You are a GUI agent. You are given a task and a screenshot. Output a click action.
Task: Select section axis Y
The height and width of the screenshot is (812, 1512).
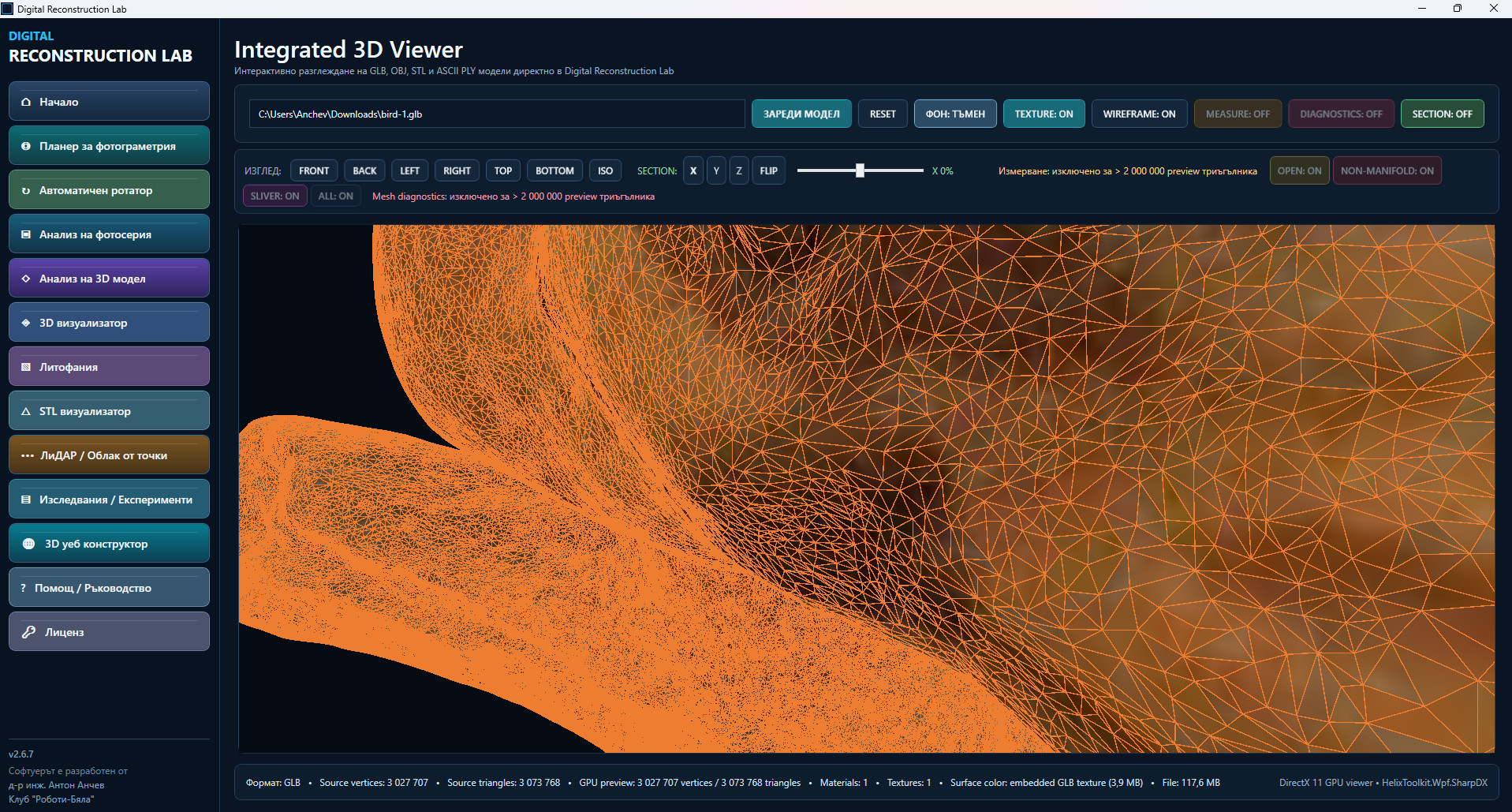click(x=716, y=170)
